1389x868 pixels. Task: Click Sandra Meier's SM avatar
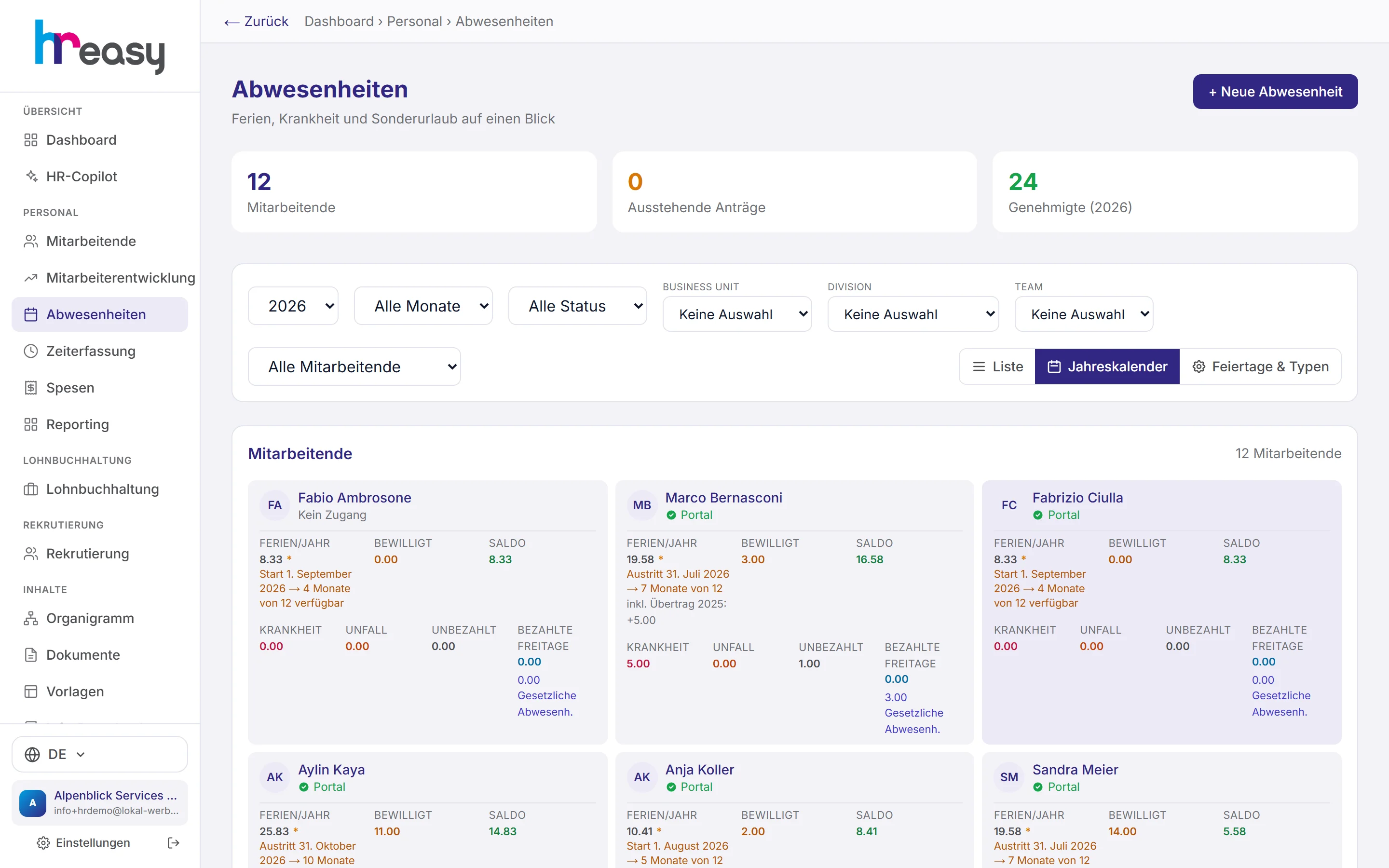[1009, 777]
